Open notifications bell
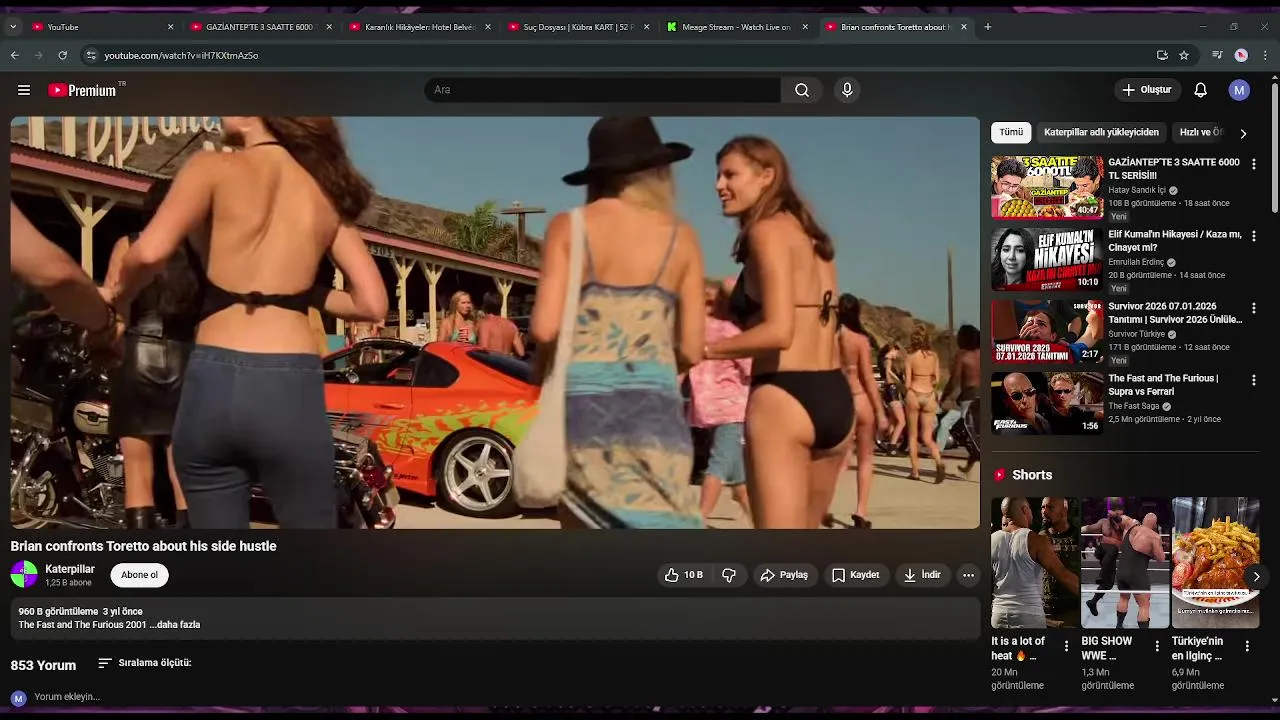The height and width of the screenshot is (720, 1280). (x=1201, y=90)
